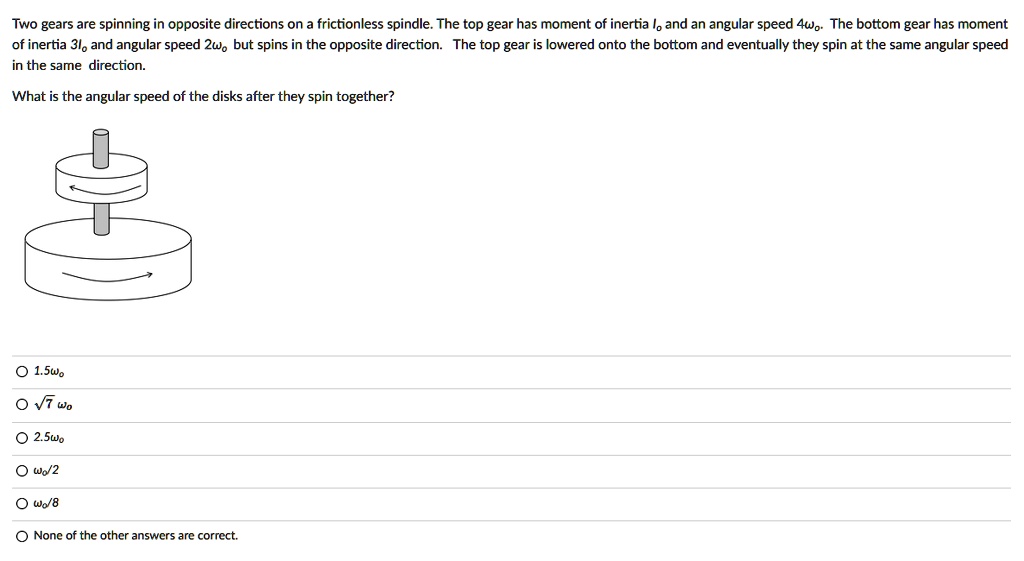Click the right-pointing rotation arrow on the bottom gear
Screen dimensions: 1024x561
click(107, 277)
